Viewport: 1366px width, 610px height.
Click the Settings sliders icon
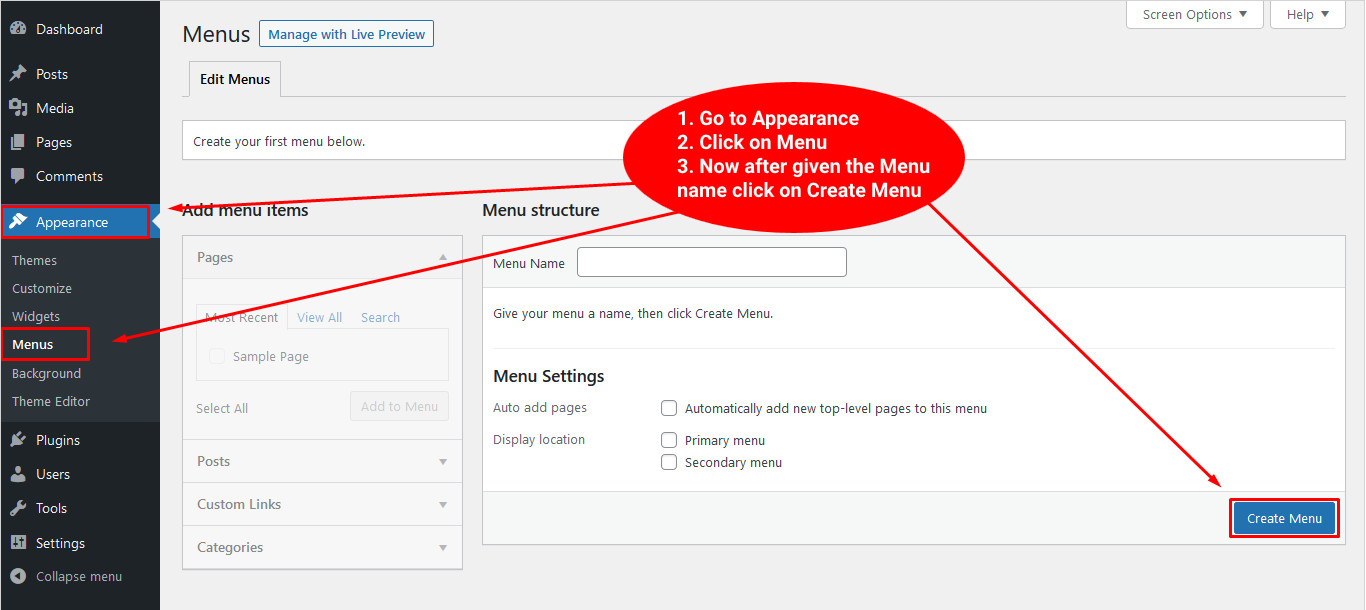[x=18, y=543]
